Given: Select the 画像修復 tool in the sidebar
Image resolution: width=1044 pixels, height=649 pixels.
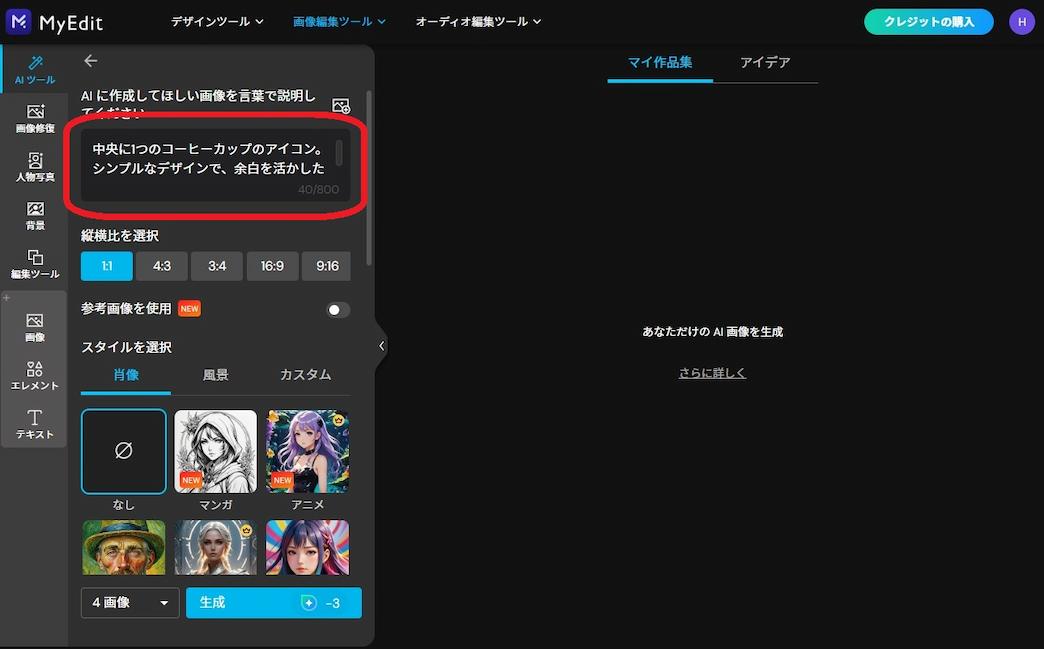Looking at the screenshot, I should click(35, 120).
